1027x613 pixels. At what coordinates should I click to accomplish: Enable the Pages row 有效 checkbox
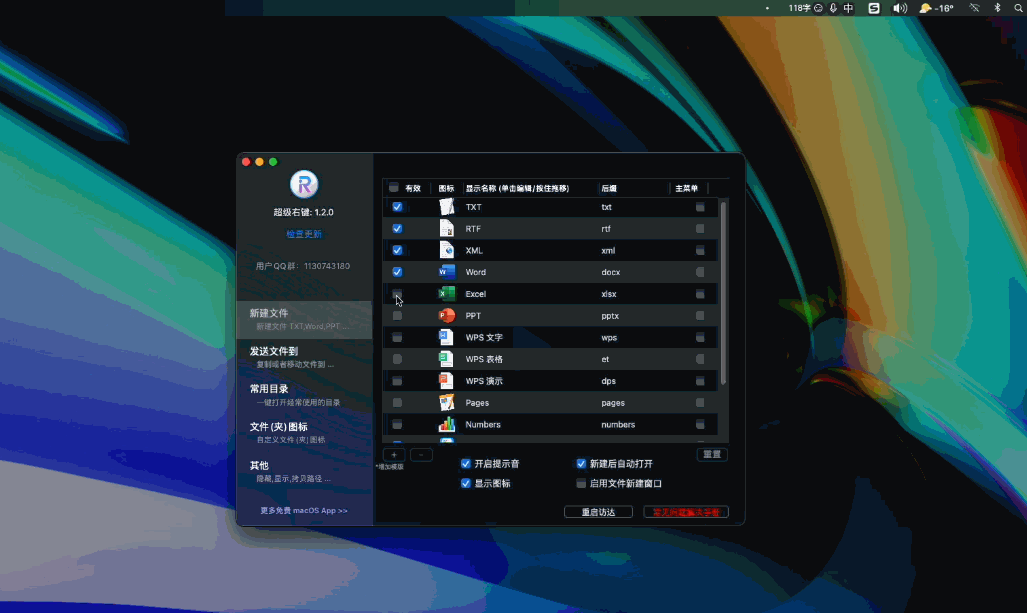[x=397, y=403]
